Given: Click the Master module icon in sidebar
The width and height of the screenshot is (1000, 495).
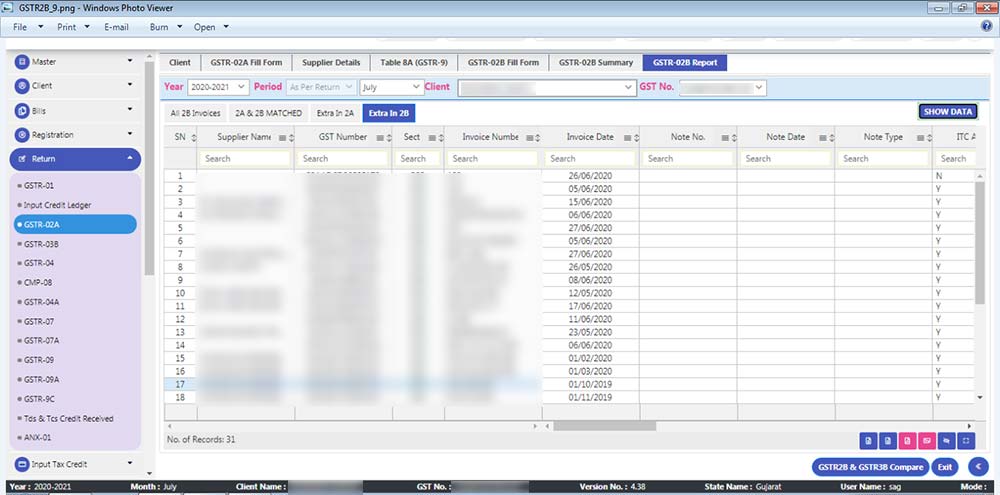Looking at the screenshot, I should [22, 62].
